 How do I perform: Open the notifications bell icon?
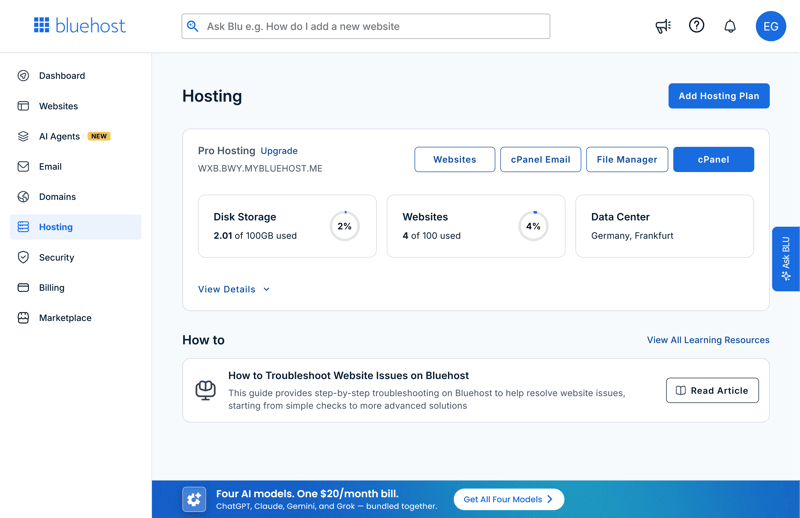[730, 26]
